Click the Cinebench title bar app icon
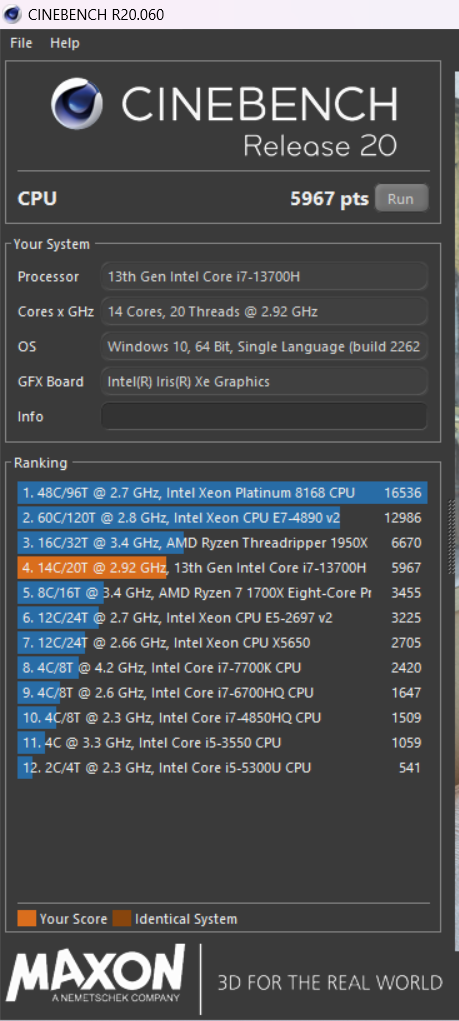459x1021 pixels. pyautogui.click(x=12, y=14)
